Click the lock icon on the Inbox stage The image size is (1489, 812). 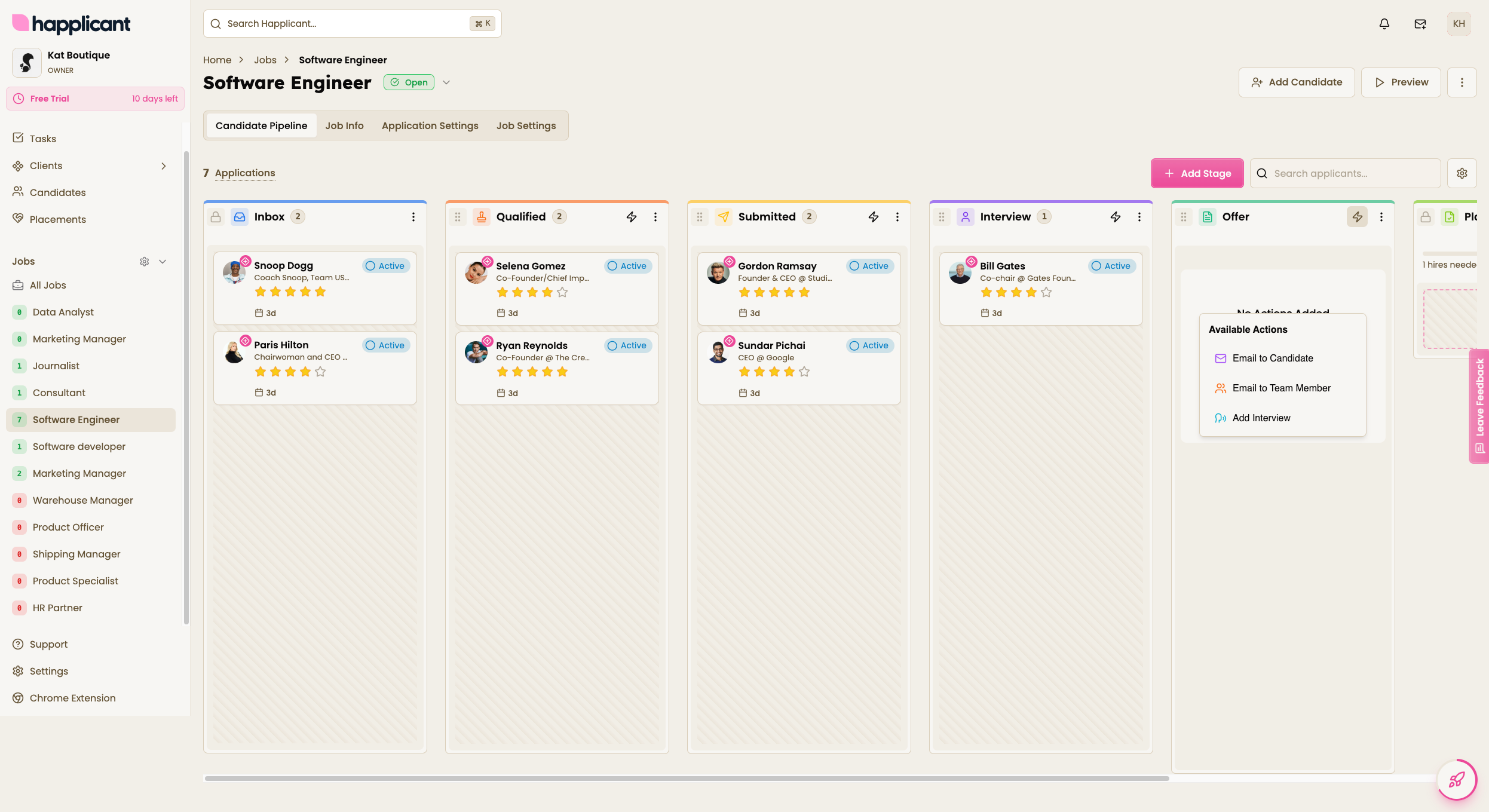coord(216,217)
